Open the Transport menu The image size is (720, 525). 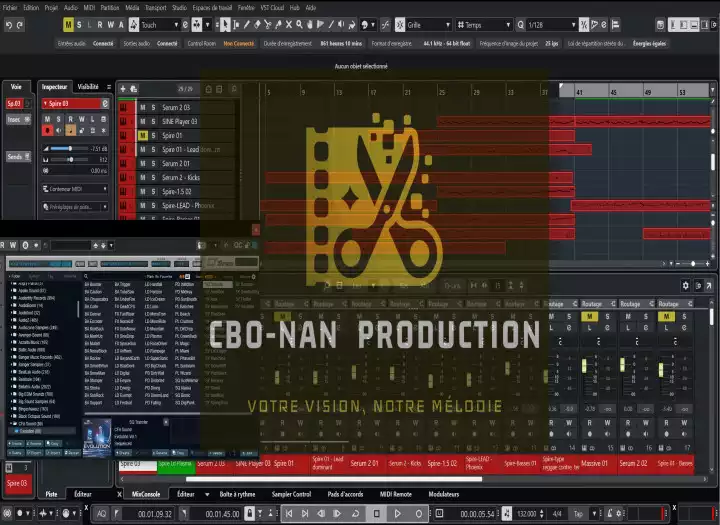[156, 7]
